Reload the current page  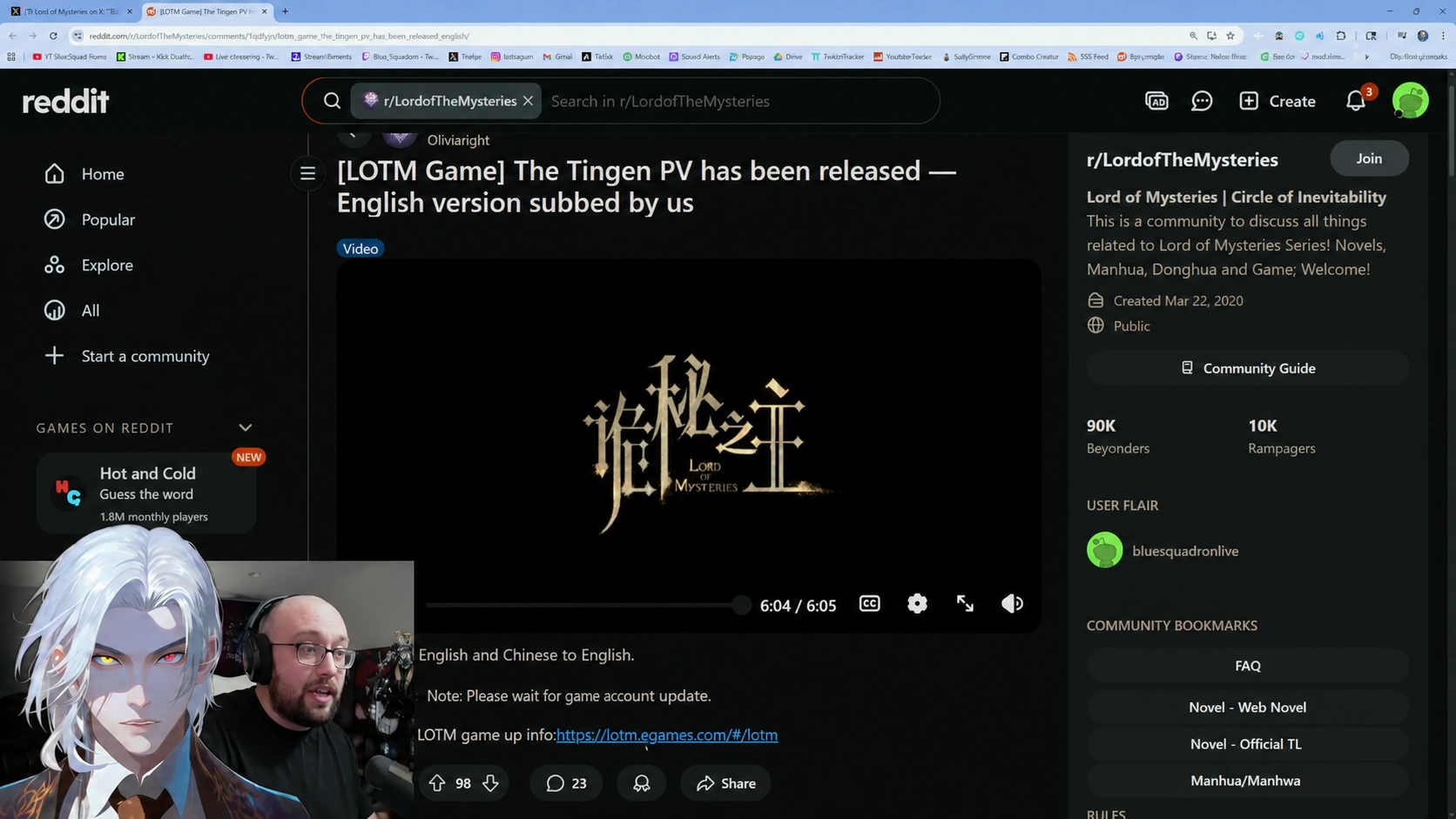coord(53,36)
